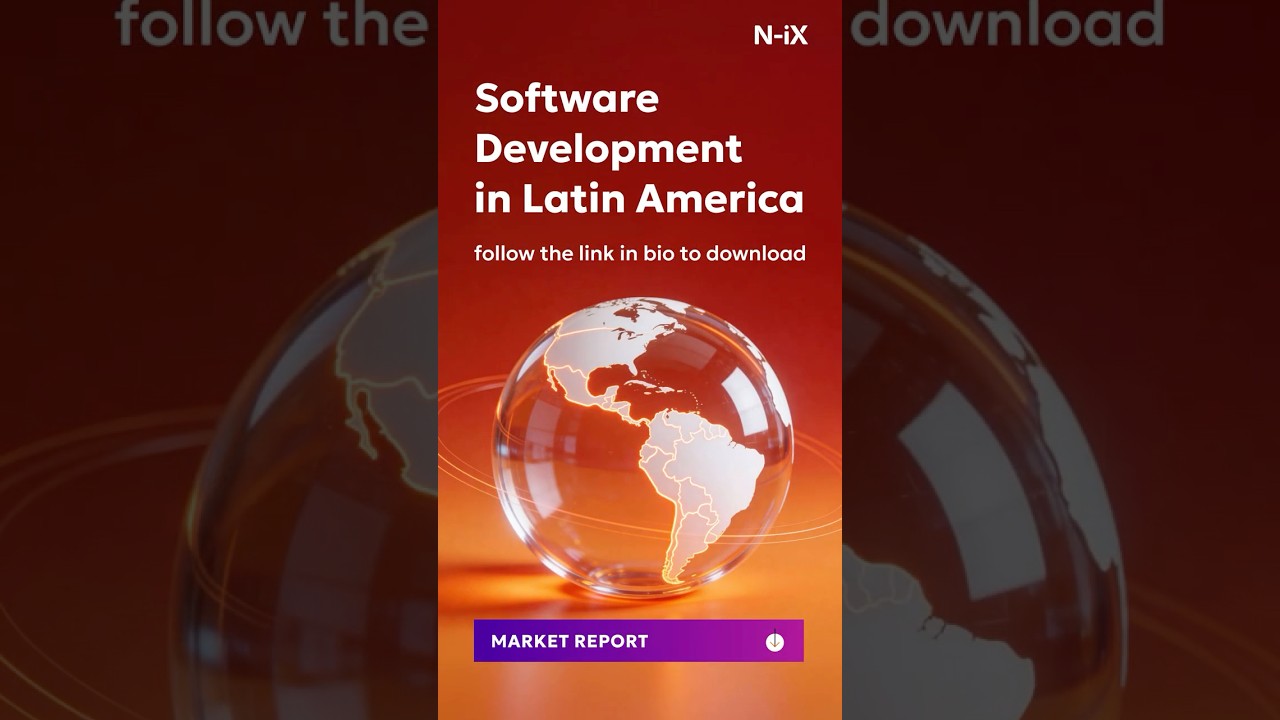Viewport: 1280px width, 720px height.
Task: Click the glass globe image
Action: pyautogui.click(x=644, y=447)
